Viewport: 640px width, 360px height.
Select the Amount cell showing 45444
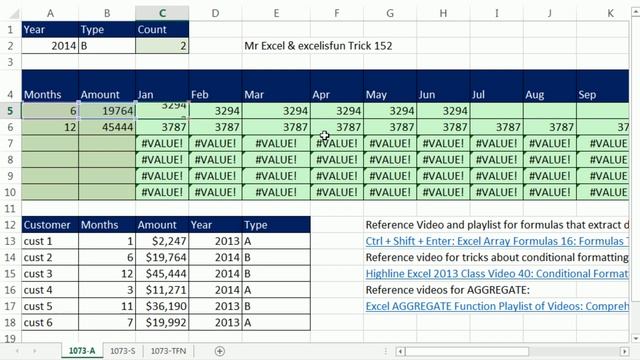(107, 127)
